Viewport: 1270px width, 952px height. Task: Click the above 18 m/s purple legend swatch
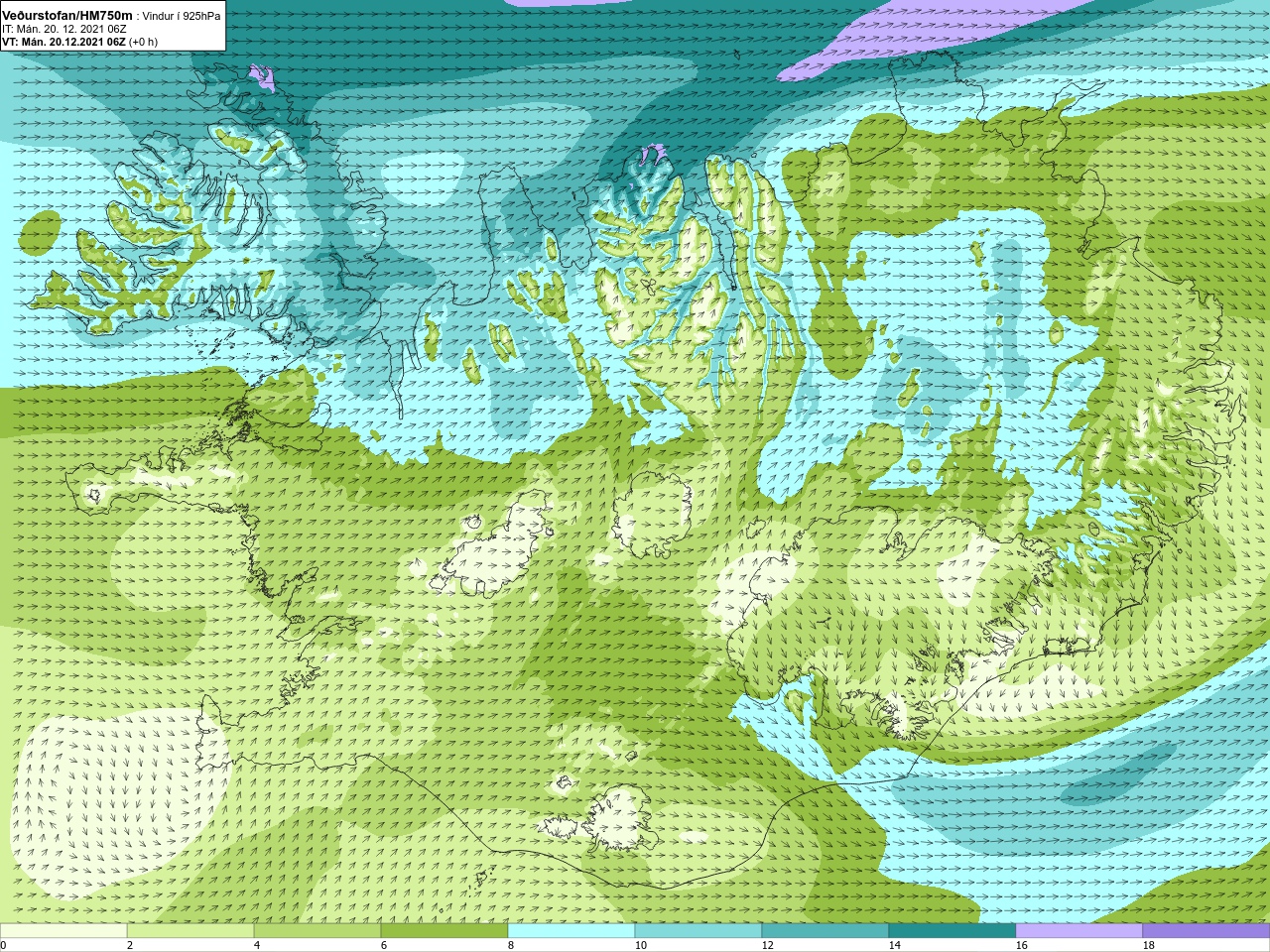point(1206,931)
